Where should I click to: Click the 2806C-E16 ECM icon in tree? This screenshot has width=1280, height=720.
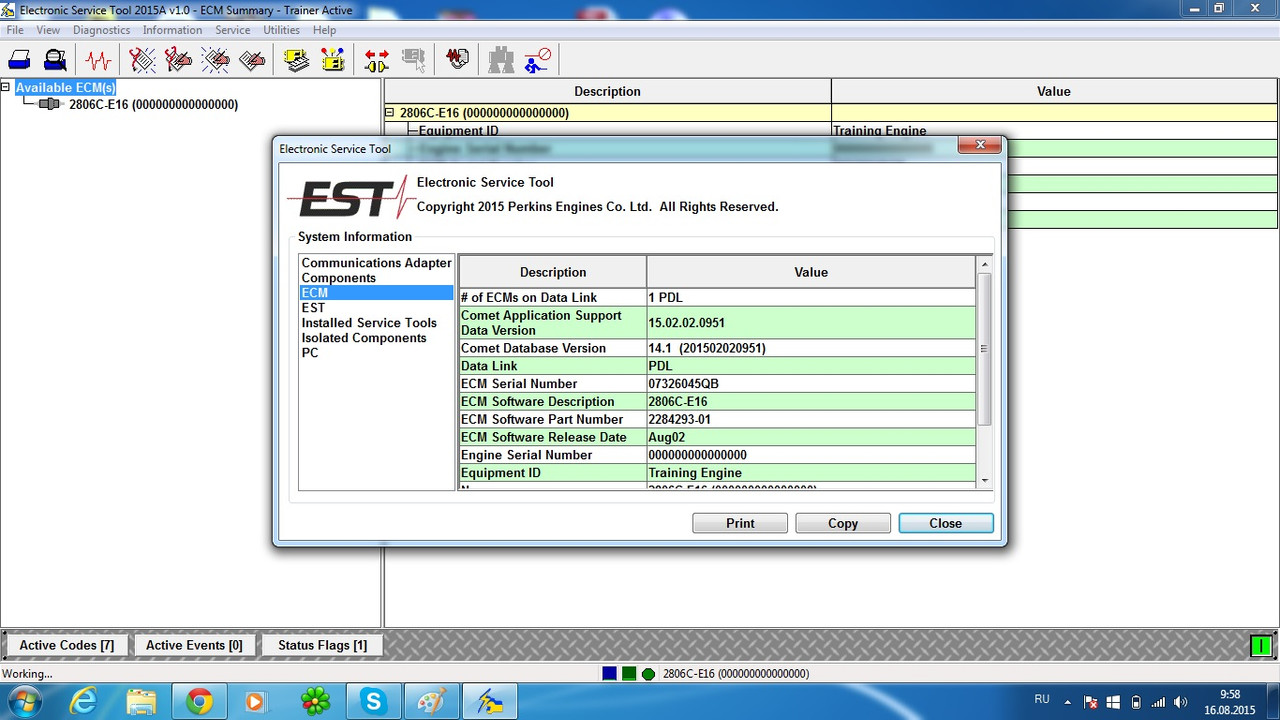point(50,104)
